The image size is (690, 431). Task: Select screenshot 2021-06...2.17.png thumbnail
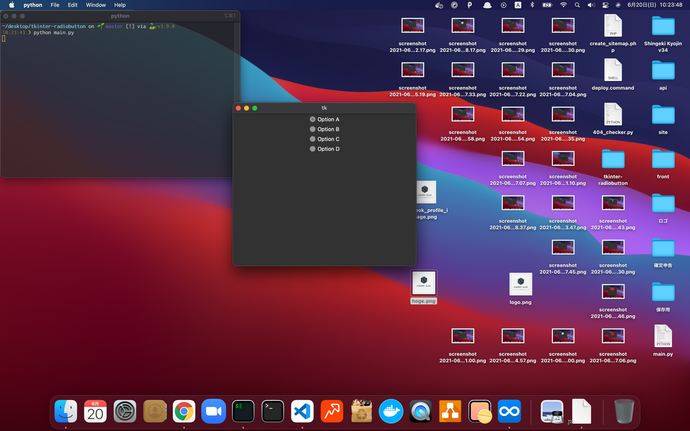(x=412, y=26)
